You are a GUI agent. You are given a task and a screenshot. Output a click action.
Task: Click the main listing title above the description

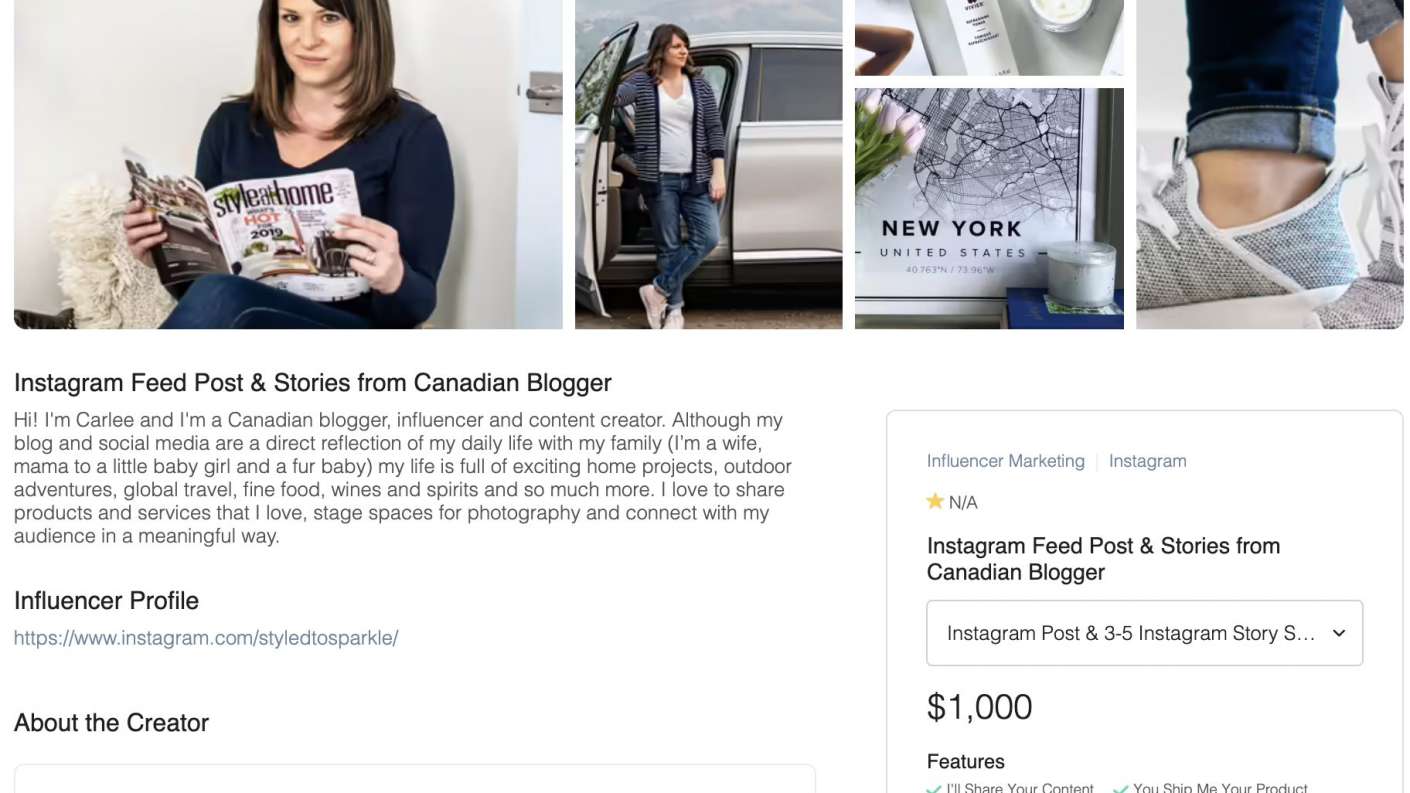pyautogui.click(x=312, y=383)
